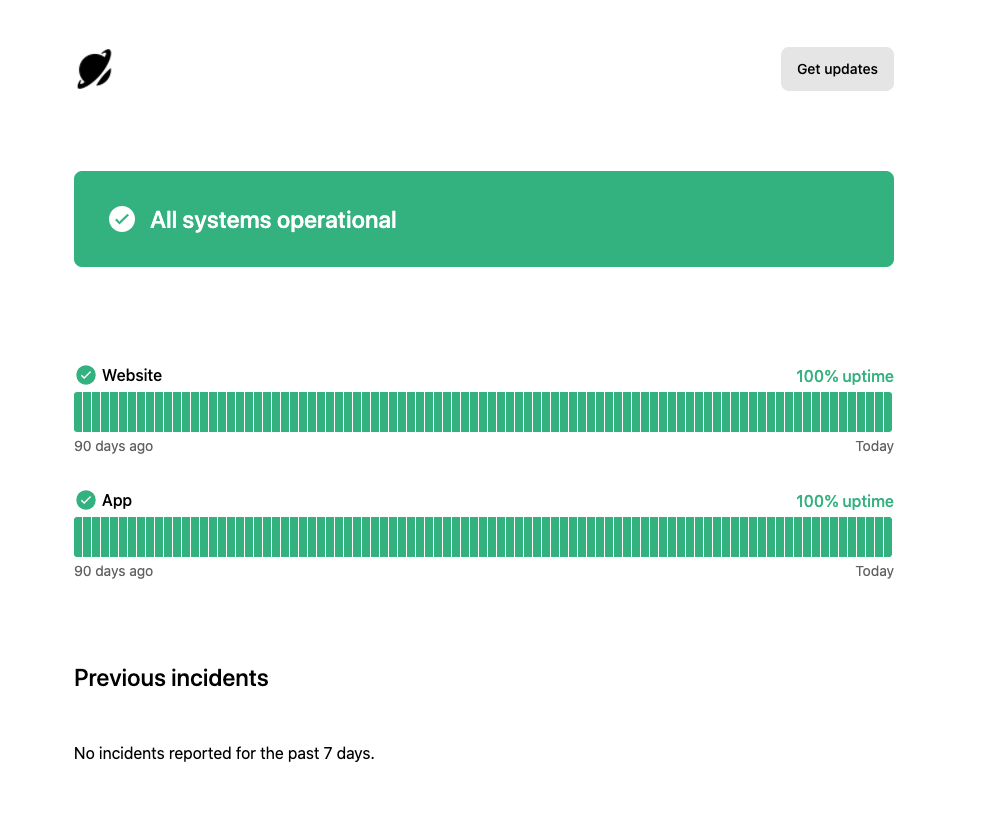Click the Today label under the App chart
The image size is (987, 829).
(874, 571)
